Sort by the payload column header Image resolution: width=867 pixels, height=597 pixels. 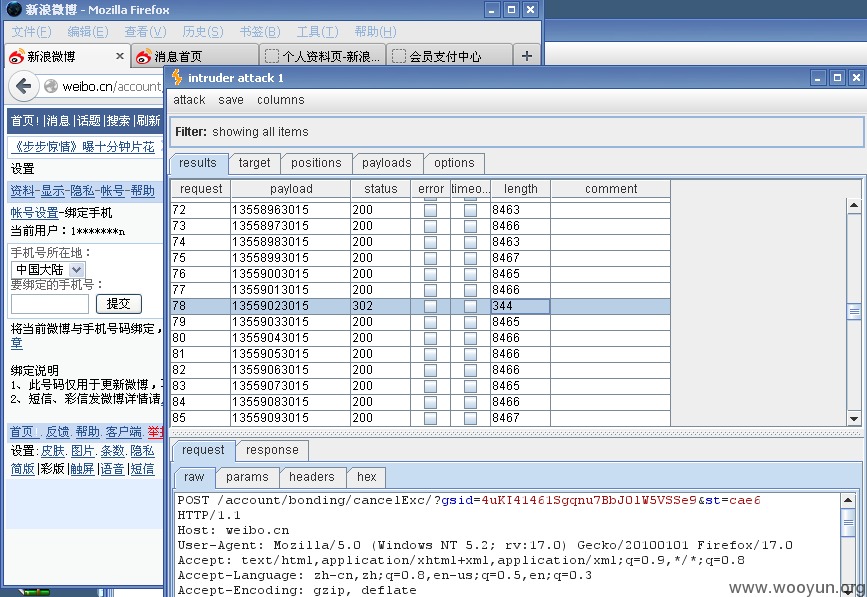(291, 189)
